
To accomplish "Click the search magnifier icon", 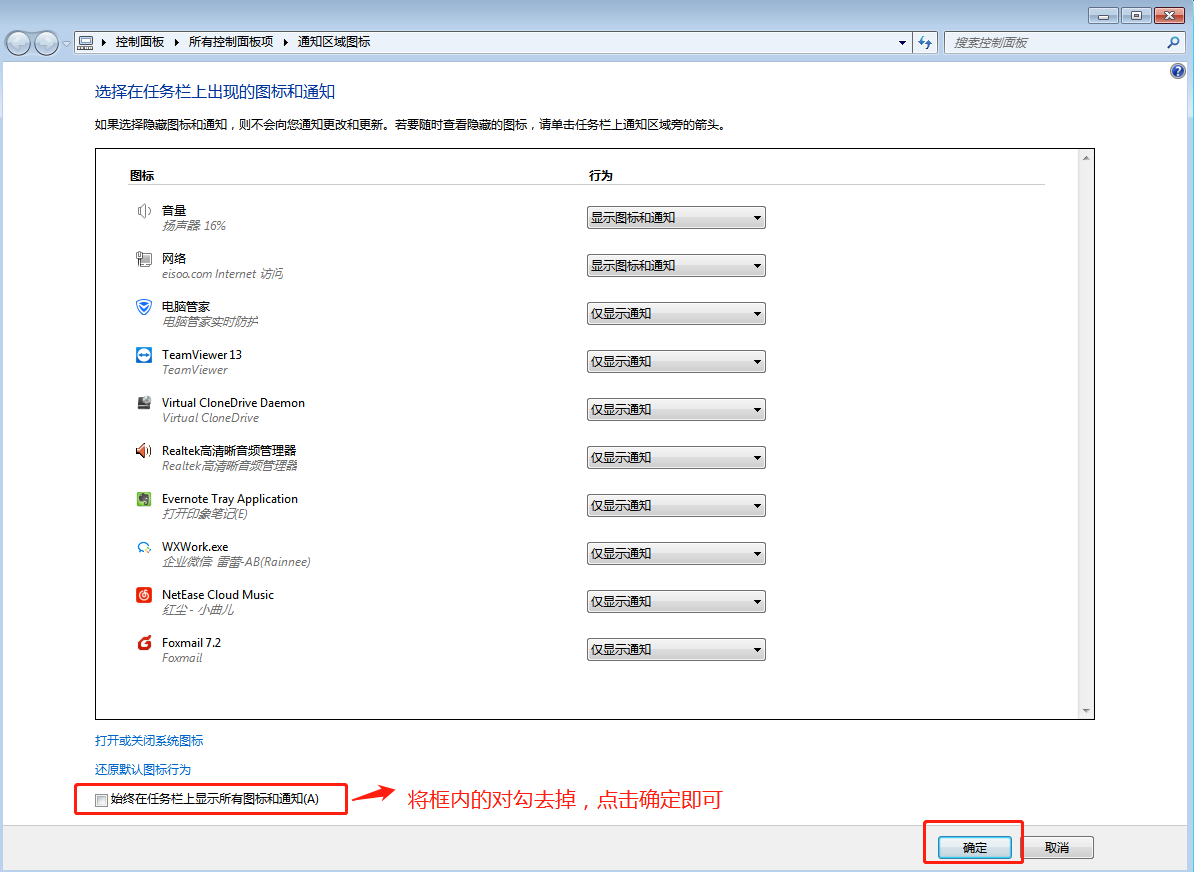I will (x=1173, y=43).
